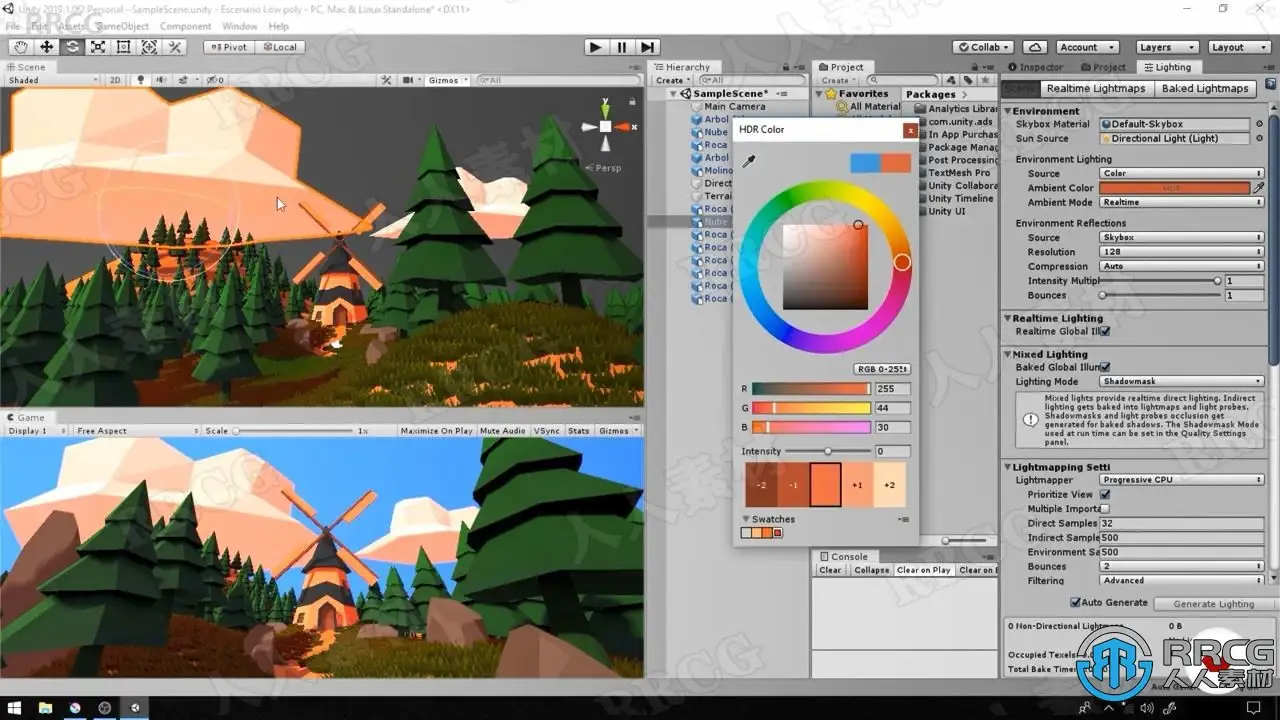Click the Pivot toggle button
This screenshot has width=1280, height=720.
(x=229, y=47)
